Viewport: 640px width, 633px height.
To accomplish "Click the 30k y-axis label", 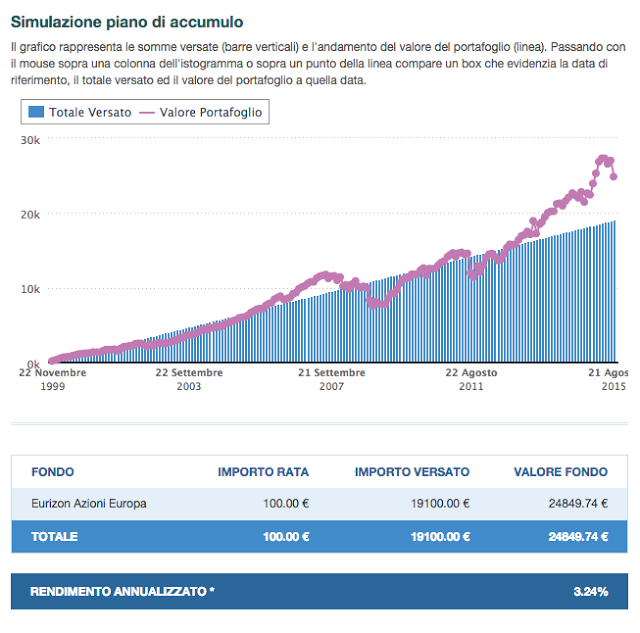I will coord(29,140).
